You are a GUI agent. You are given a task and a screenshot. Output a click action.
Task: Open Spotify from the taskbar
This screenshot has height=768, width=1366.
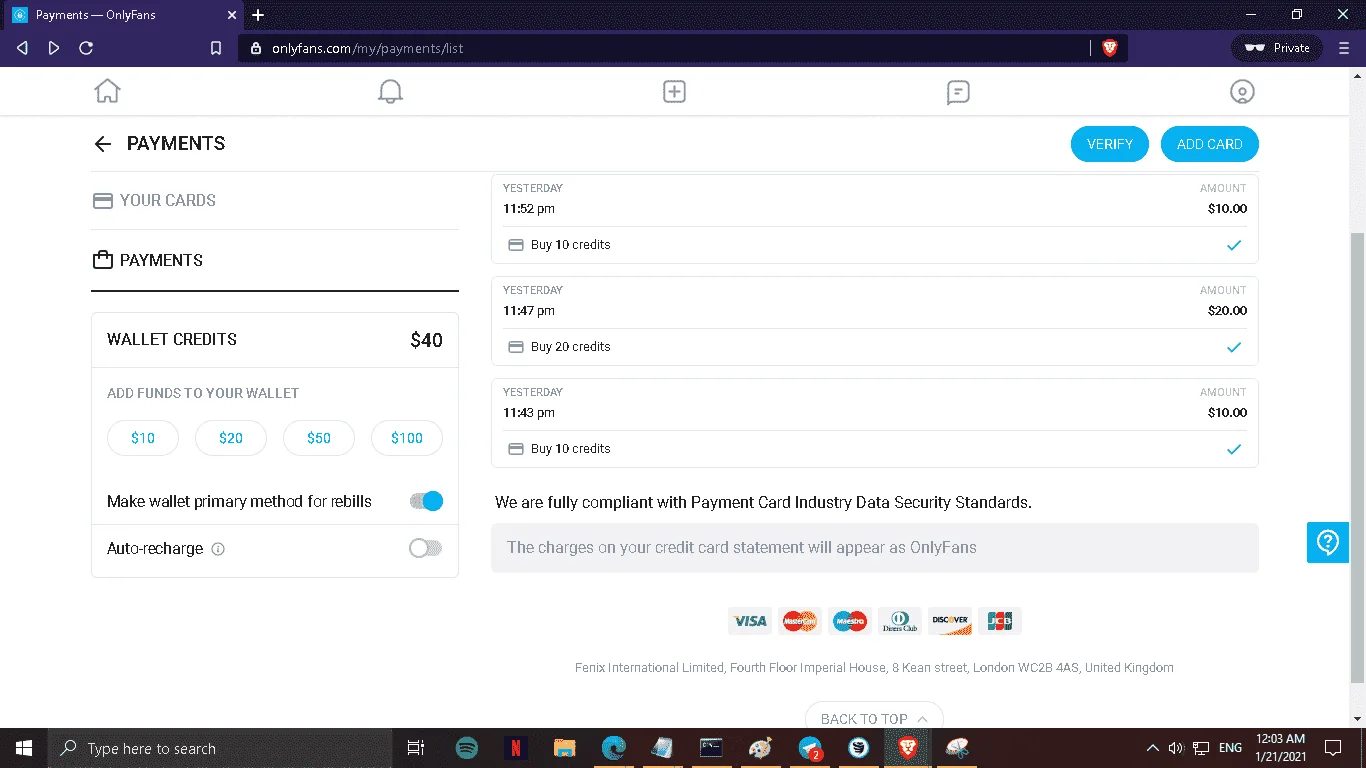point(466,748)
